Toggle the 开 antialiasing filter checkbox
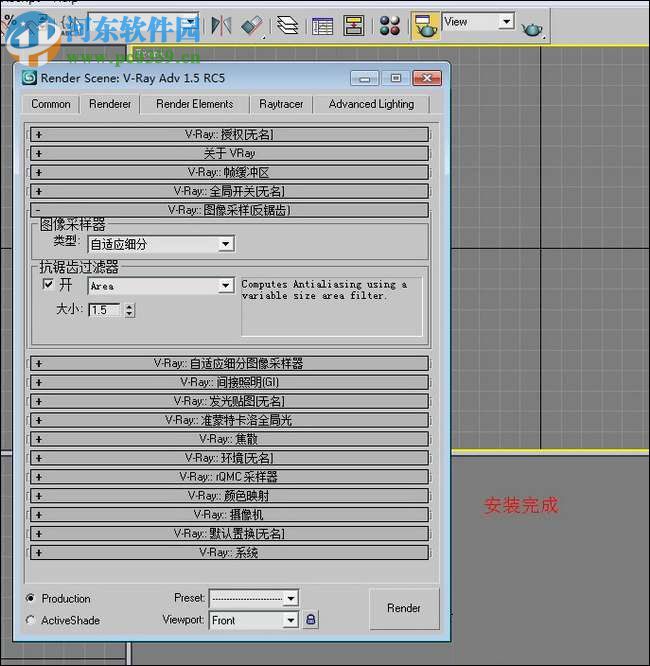The image size is (650, 666). click(x=48, y=284)
